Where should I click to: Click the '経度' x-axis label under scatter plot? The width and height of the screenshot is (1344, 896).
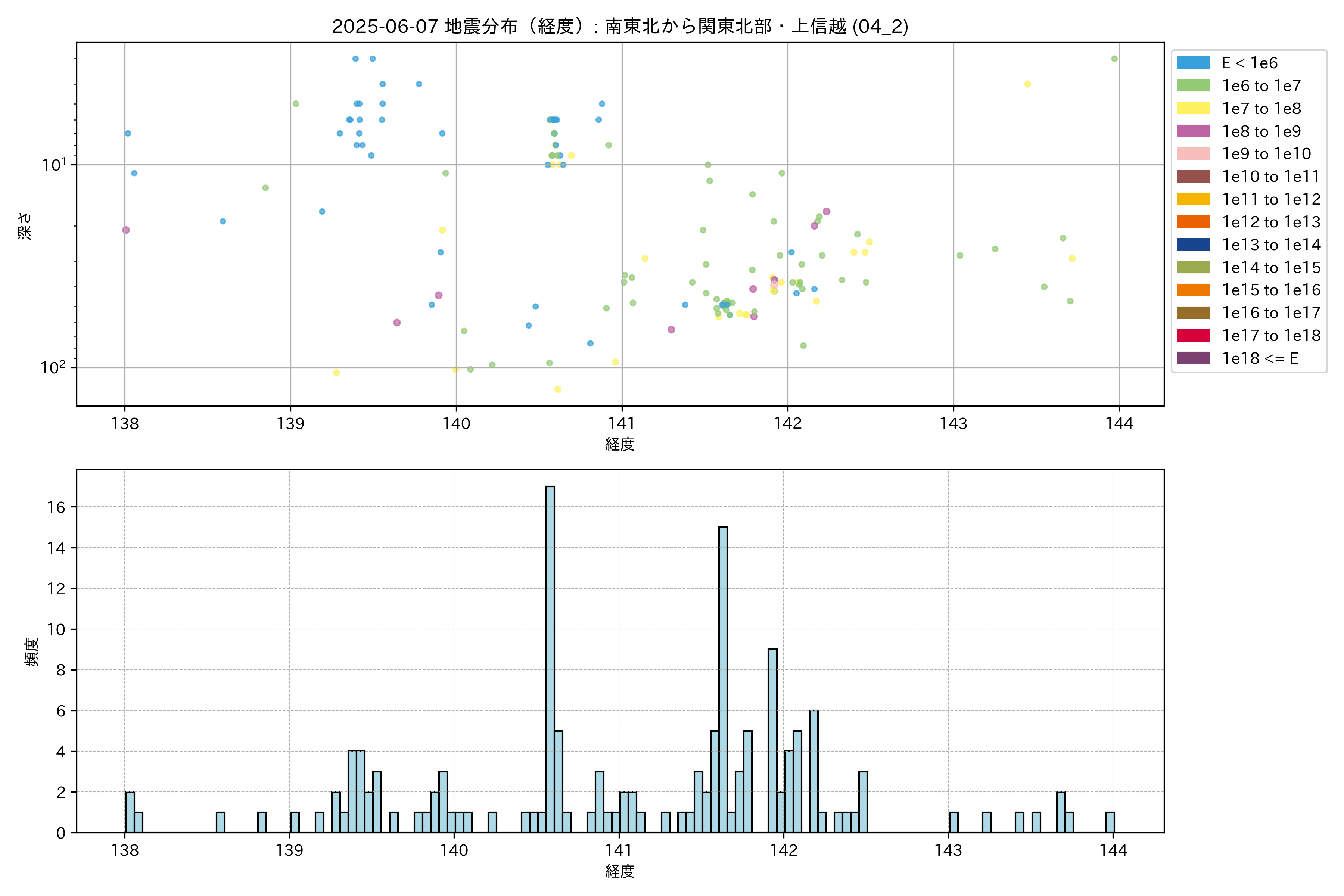(620, 444)
